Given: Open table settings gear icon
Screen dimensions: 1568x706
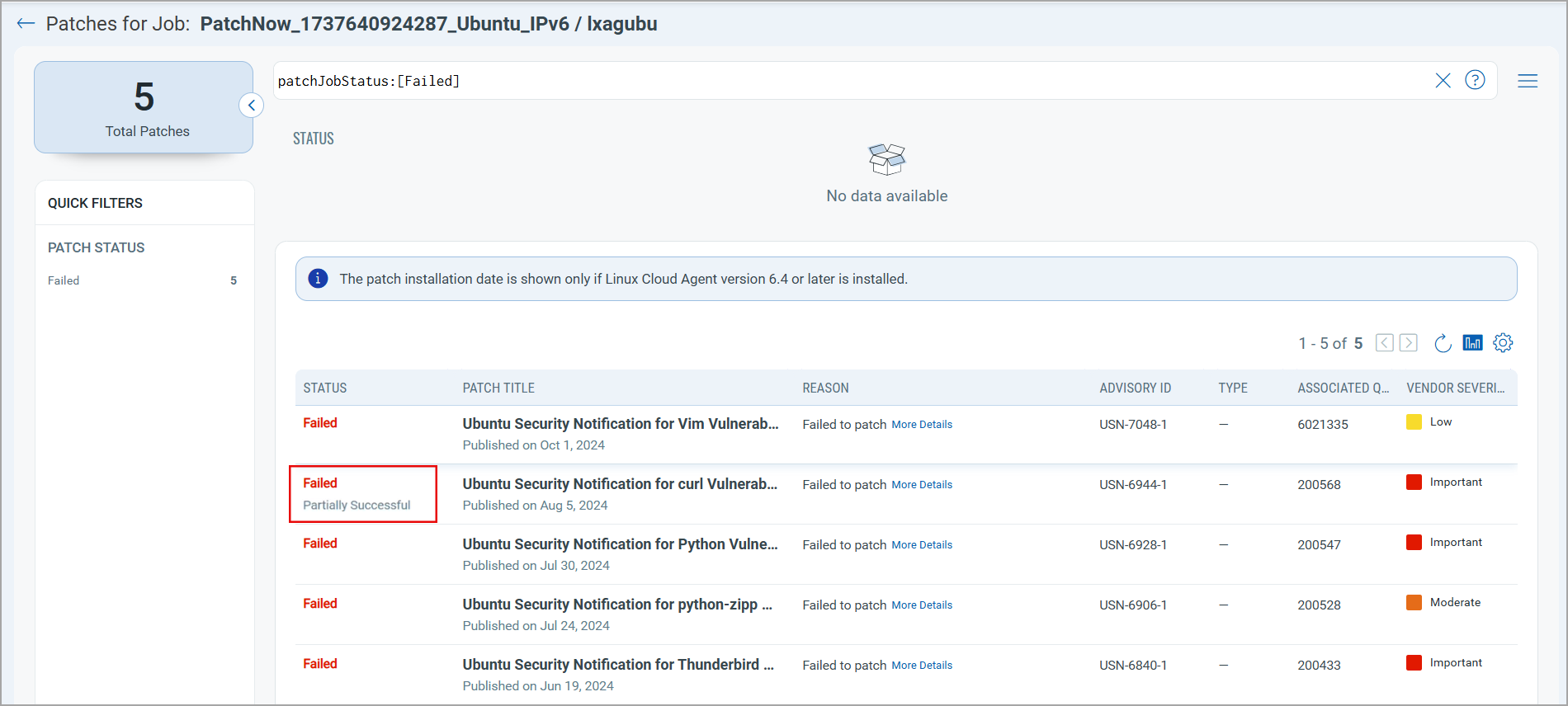Looking at the screenshot, I should pyautogui.click(x=1503, y=343).
